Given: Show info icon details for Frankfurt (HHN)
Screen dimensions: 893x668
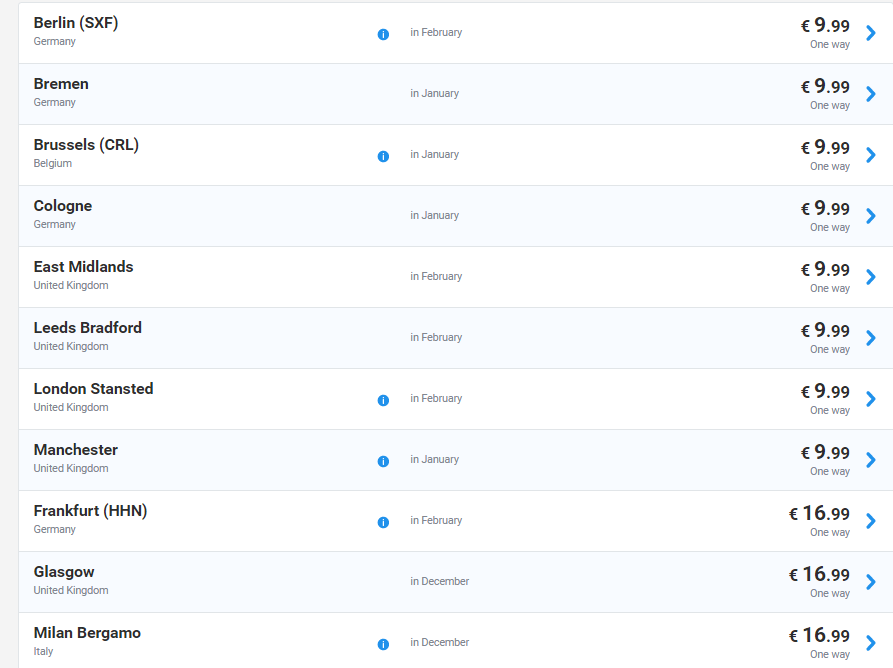Looking at the screenshot, I should (x=383, y=522).
